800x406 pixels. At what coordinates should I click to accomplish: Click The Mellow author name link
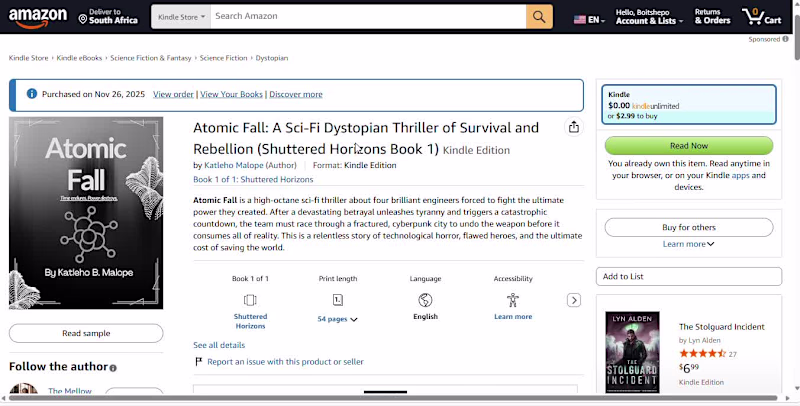(x=70, y=391)
